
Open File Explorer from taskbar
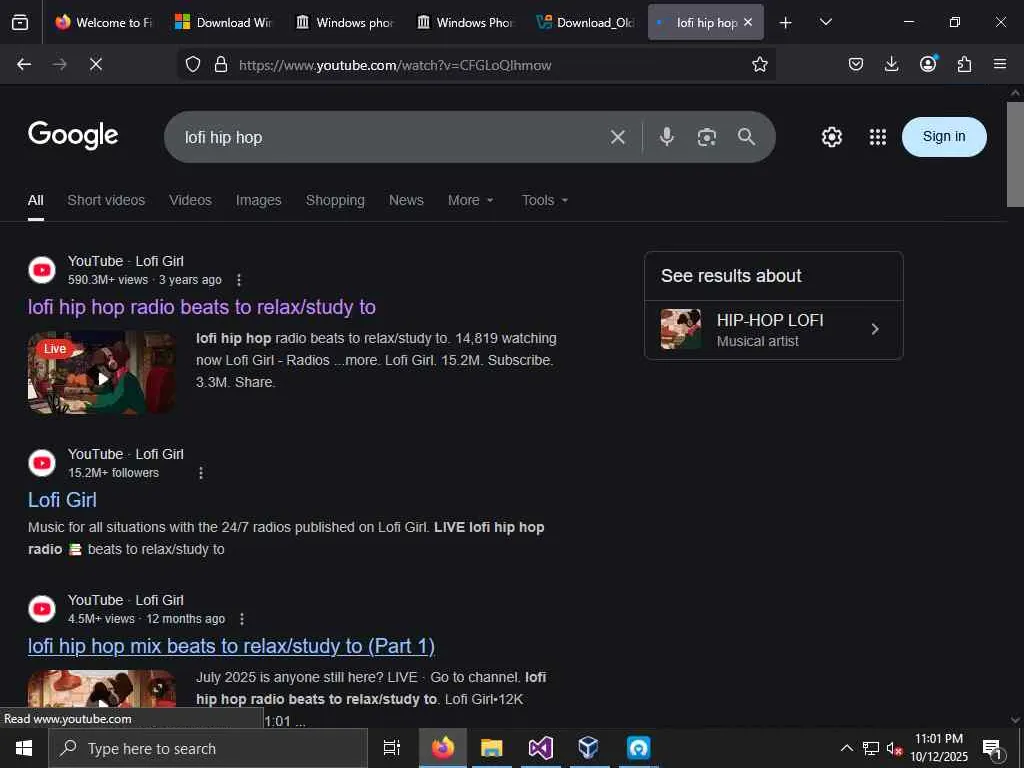[x=491, y=748]
